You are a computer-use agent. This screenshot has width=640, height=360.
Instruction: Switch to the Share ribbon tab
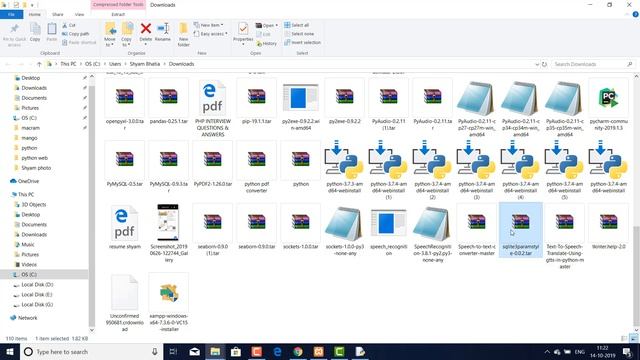click(x=58, y=14)
